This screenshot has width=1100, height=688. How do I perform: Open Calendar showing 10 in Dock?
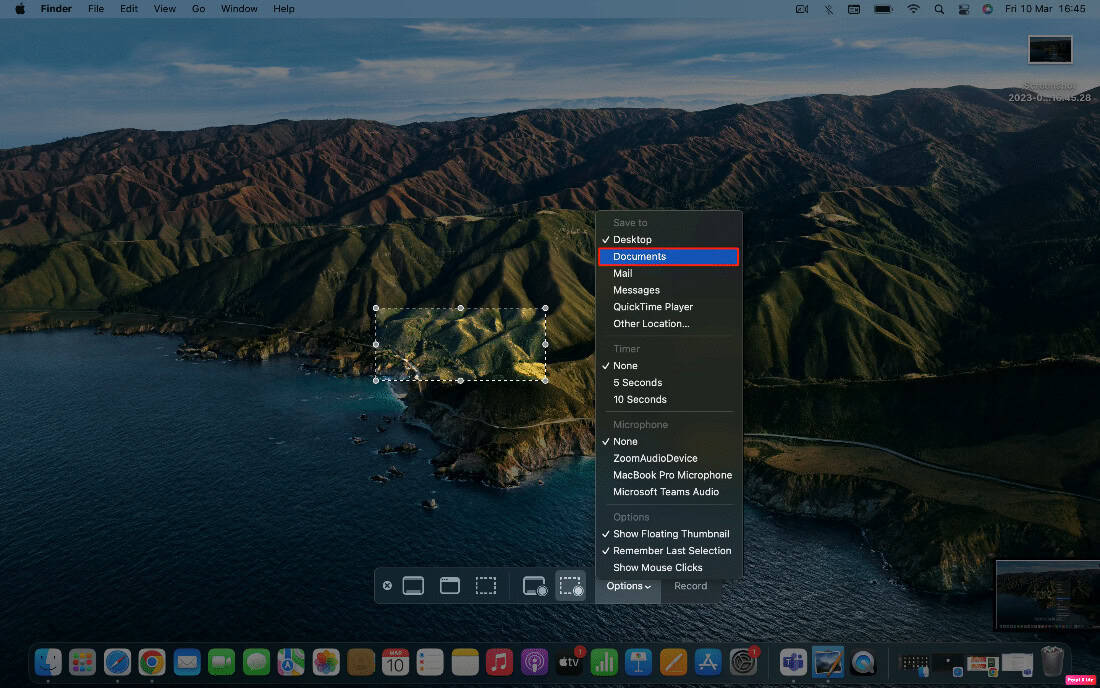pos(395,661)
